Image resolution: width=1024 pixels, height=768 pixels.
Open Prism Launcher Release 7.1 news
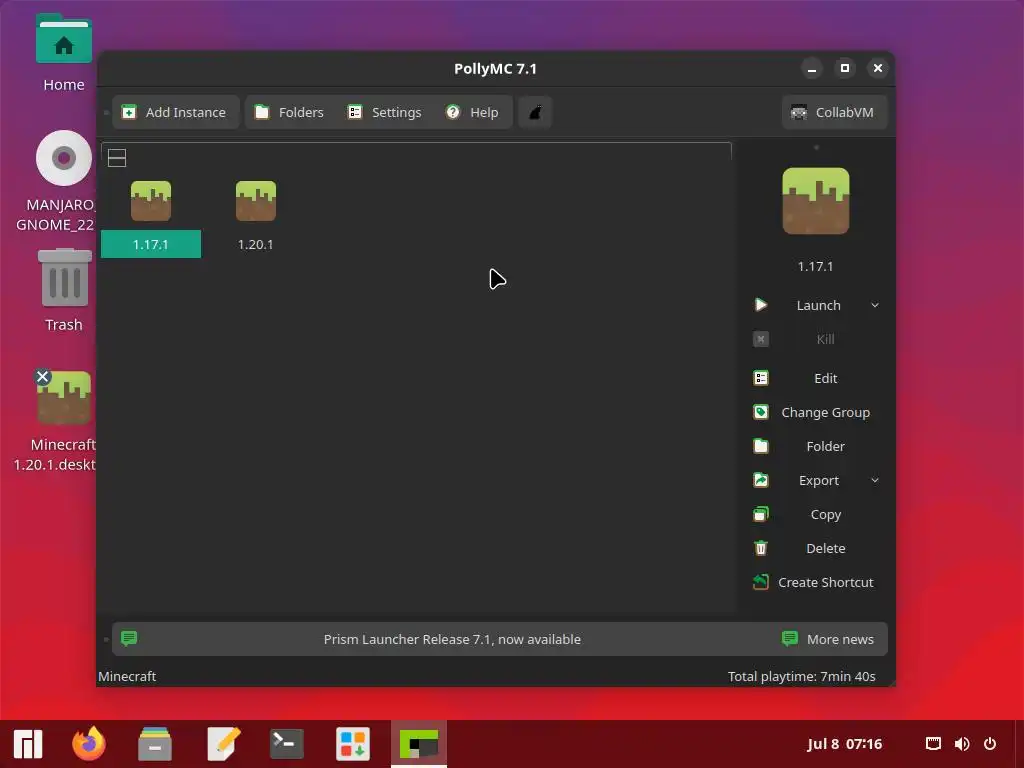[x=452, y=639]
